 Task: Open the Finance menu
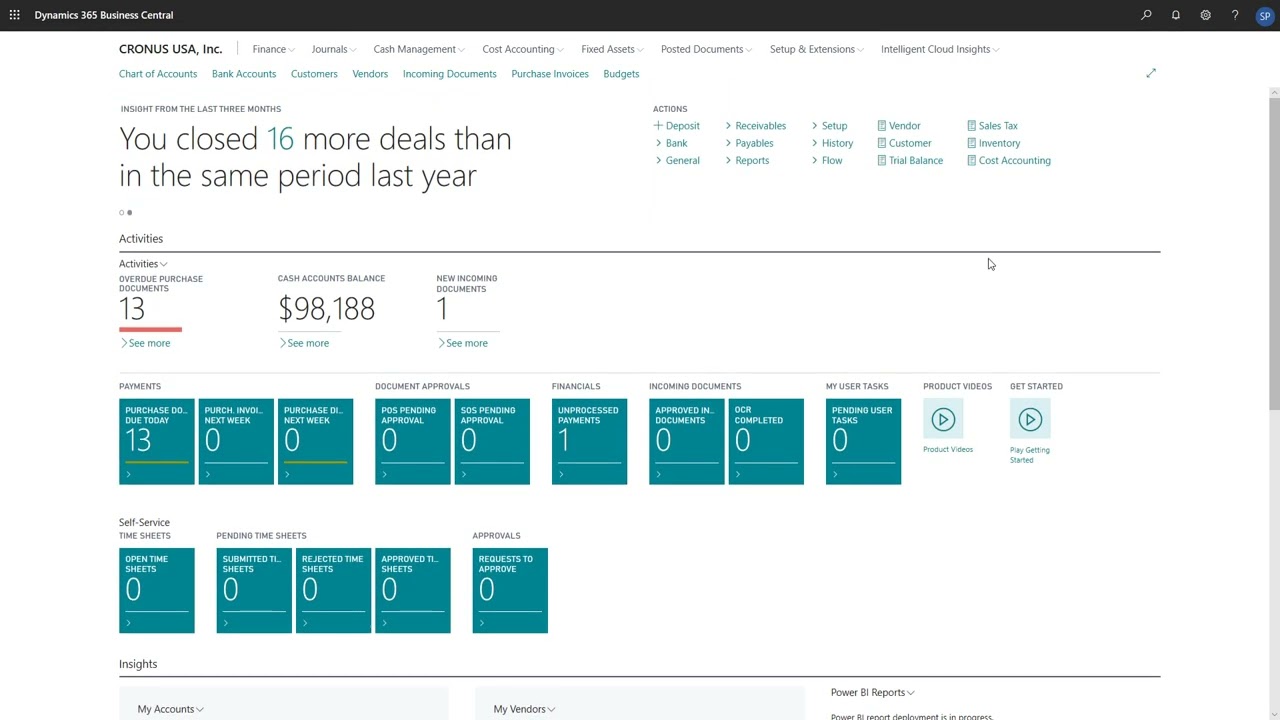coord(273,49)
